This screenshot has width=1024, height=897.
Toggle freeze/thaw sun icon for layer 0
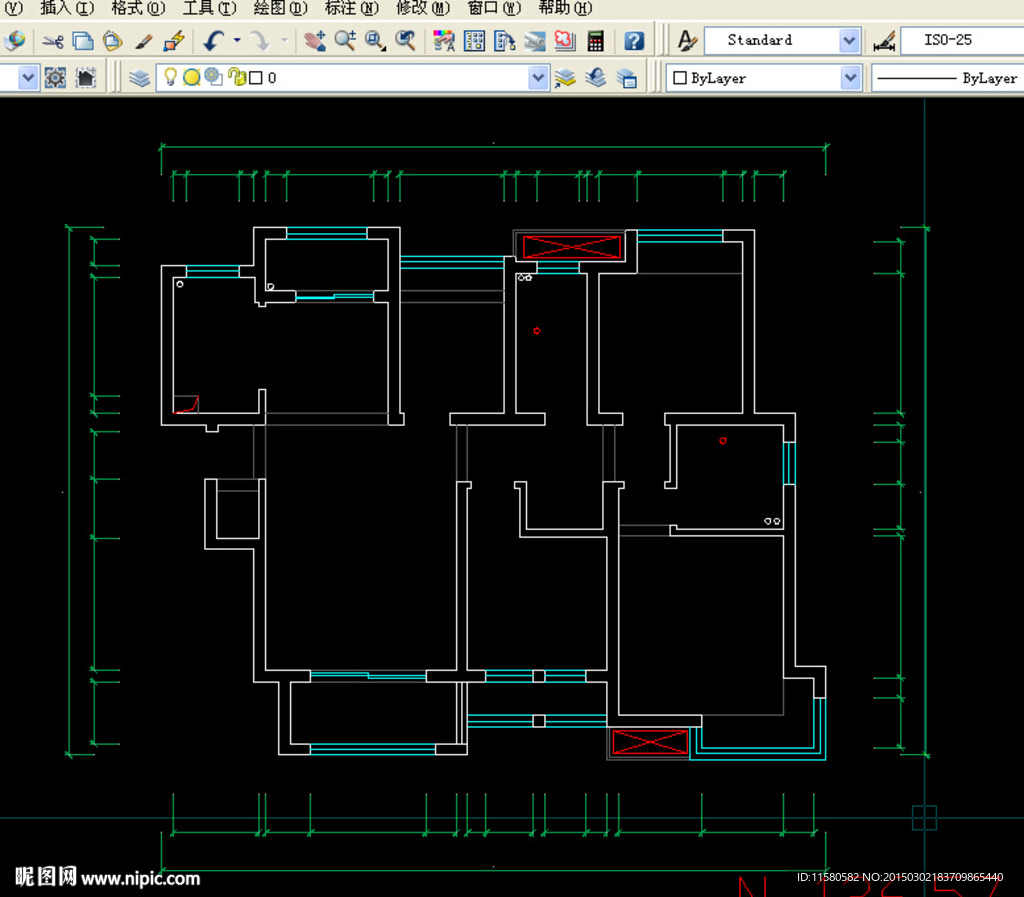(191, 77)
